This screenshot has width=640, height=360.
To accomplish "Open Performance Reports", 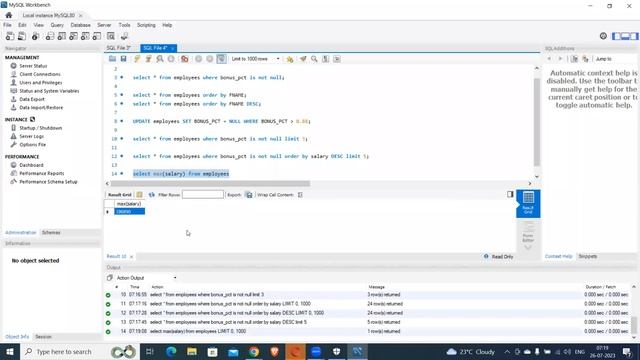I will [x=42, y=173].
